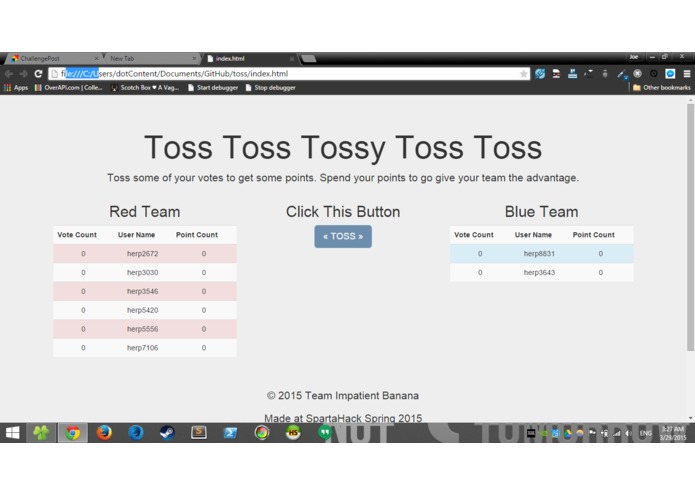Select the herp5556 user name

(x=142, y=329)
